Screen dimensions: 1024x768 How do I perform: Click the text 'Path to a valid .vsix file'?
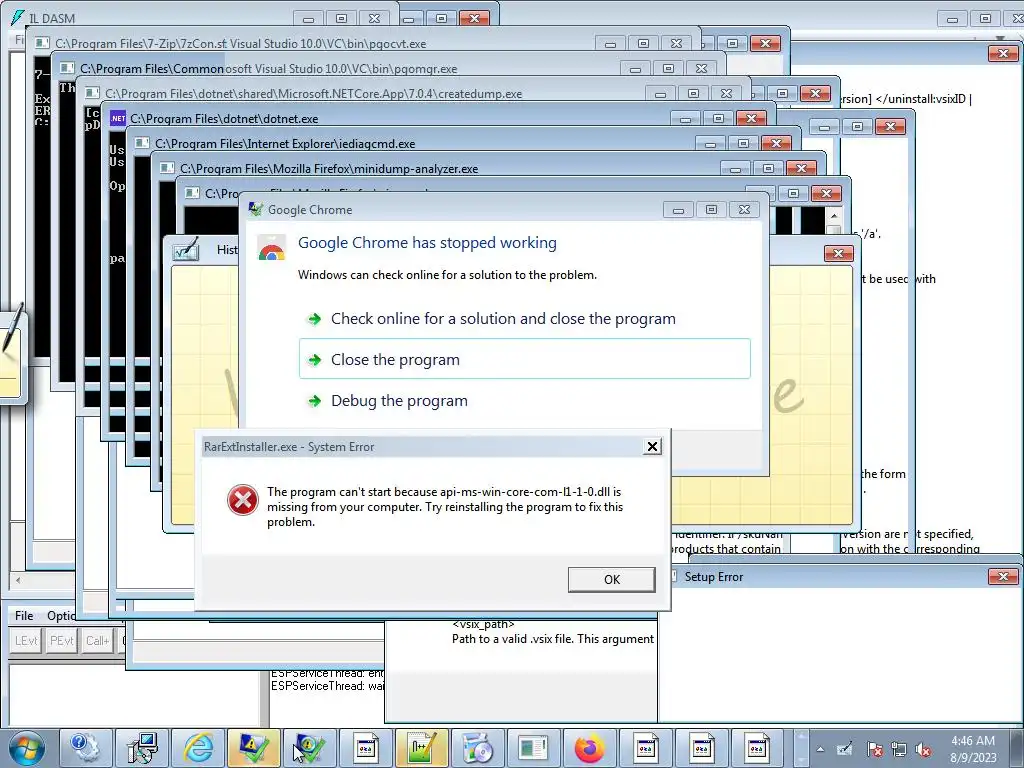click(x=512, y=639)
